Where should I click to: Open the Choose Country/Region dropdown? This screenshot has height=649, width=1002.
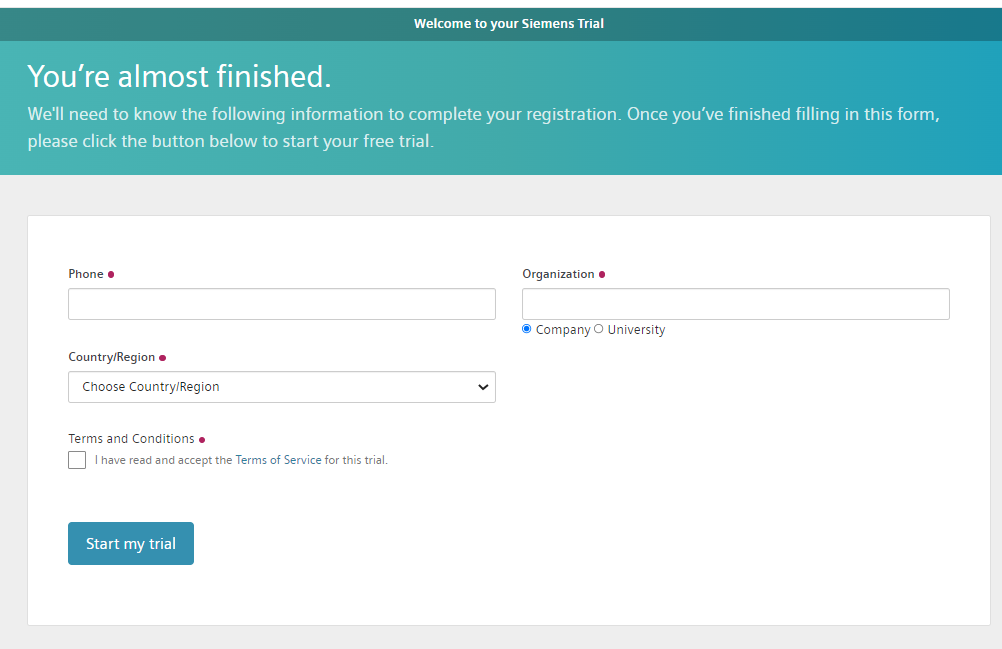pyautogui.click(x=282, y=387)
